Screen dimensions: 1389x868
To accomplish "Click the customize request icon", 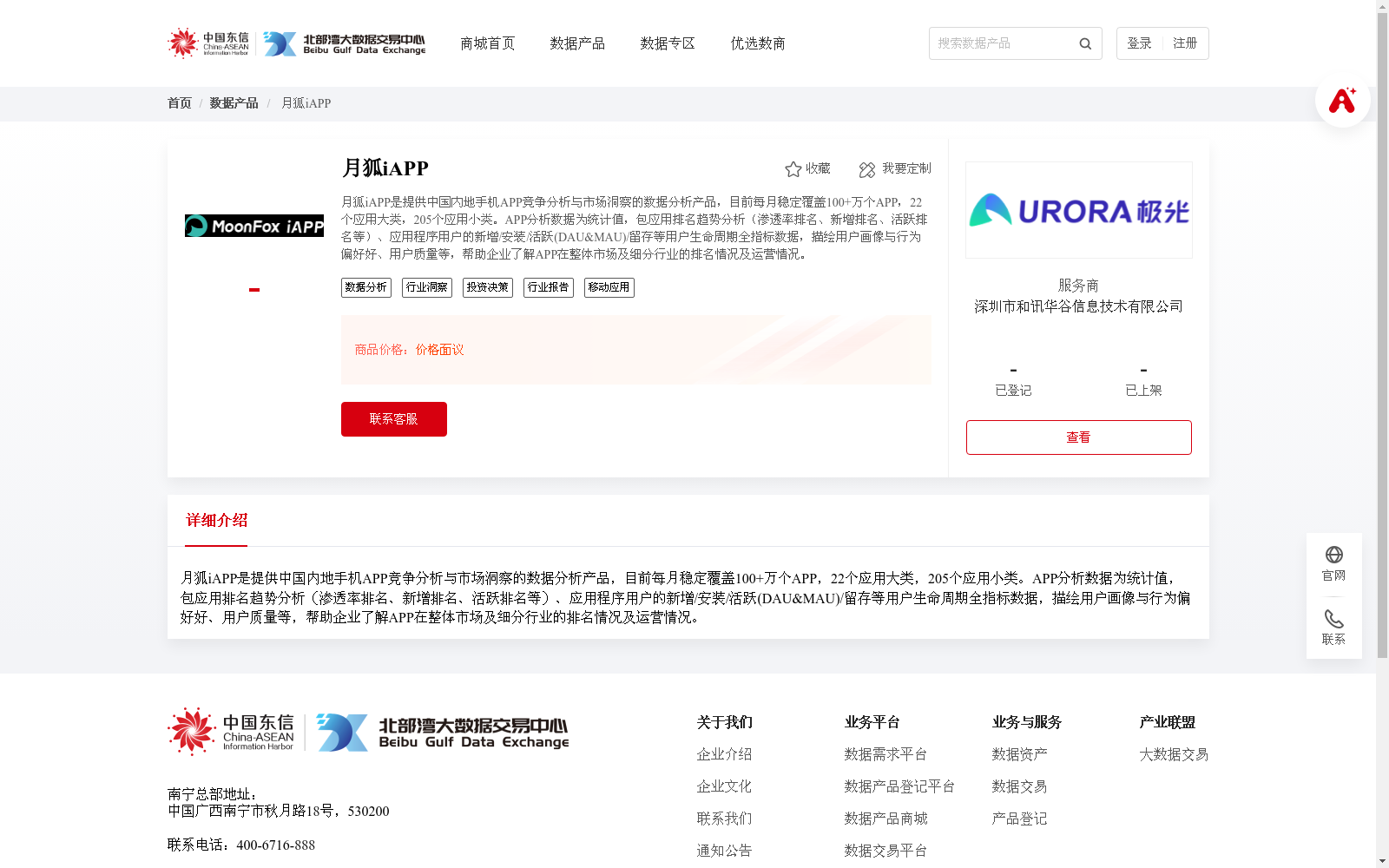I will point(867,169).
